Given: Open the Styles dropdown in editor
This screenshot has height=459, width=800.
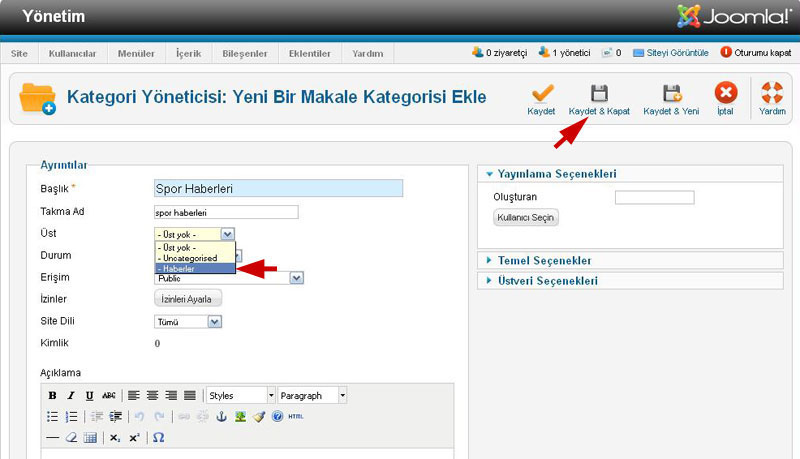Looking at the screenshot, I should point(241,395).
